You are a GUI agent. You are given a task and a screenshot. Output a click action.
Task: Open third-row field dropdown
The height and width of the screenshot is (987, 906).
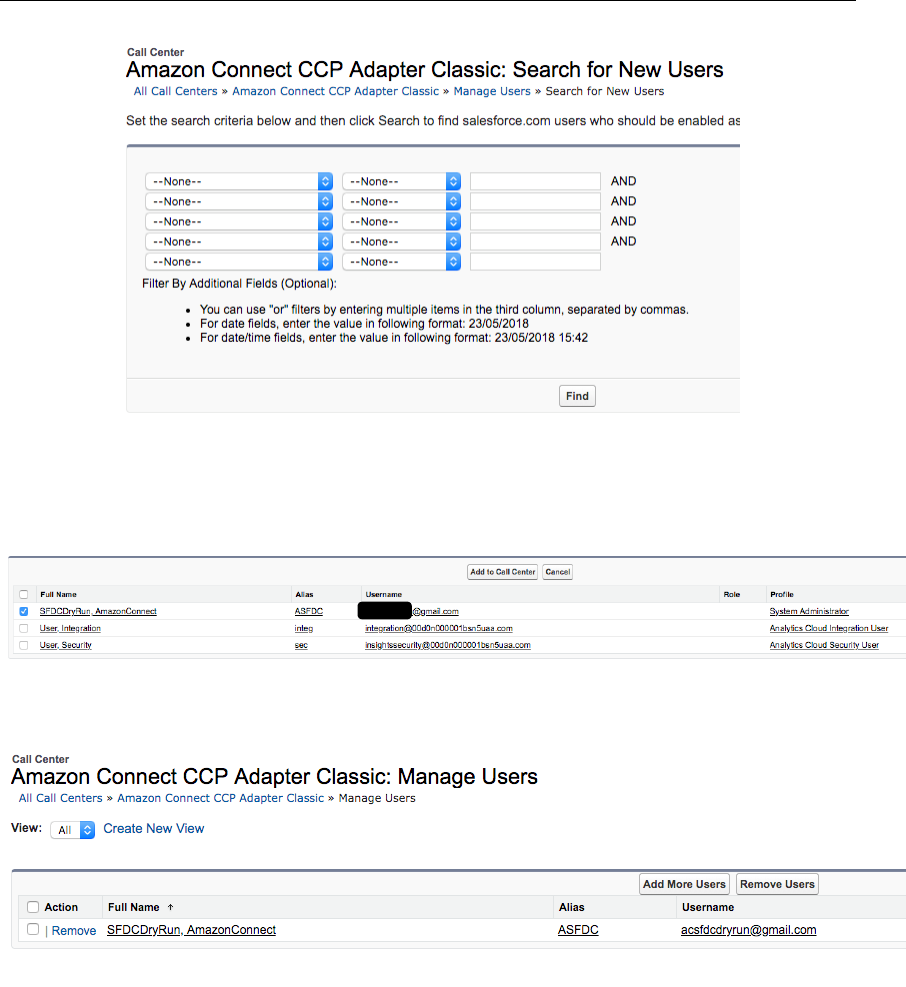pyautogui.click(x=239, y=222)
